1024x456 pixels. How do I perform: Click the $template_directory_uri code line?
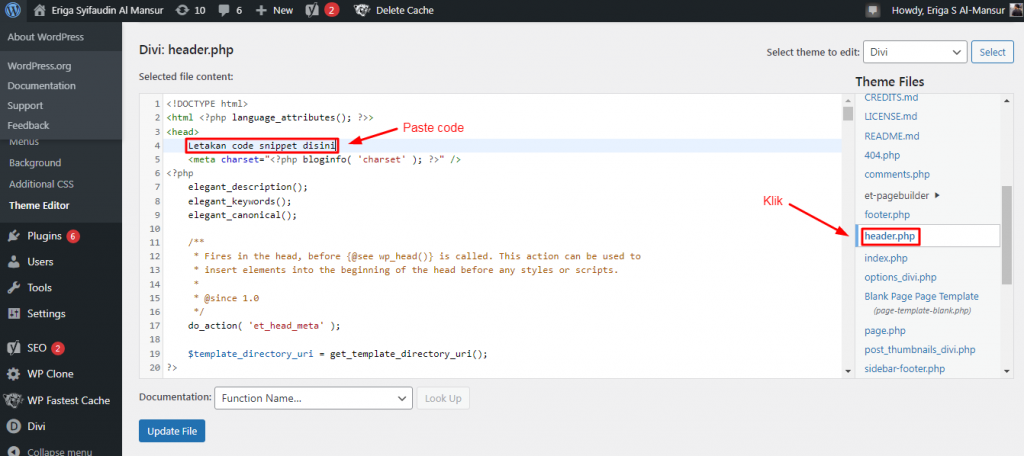click(x=338, y=353)
